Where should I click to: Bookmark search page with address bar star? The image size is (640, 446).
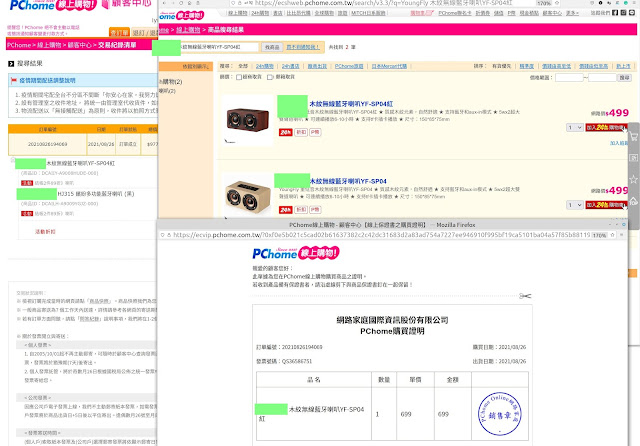click(x=558, y=3)
